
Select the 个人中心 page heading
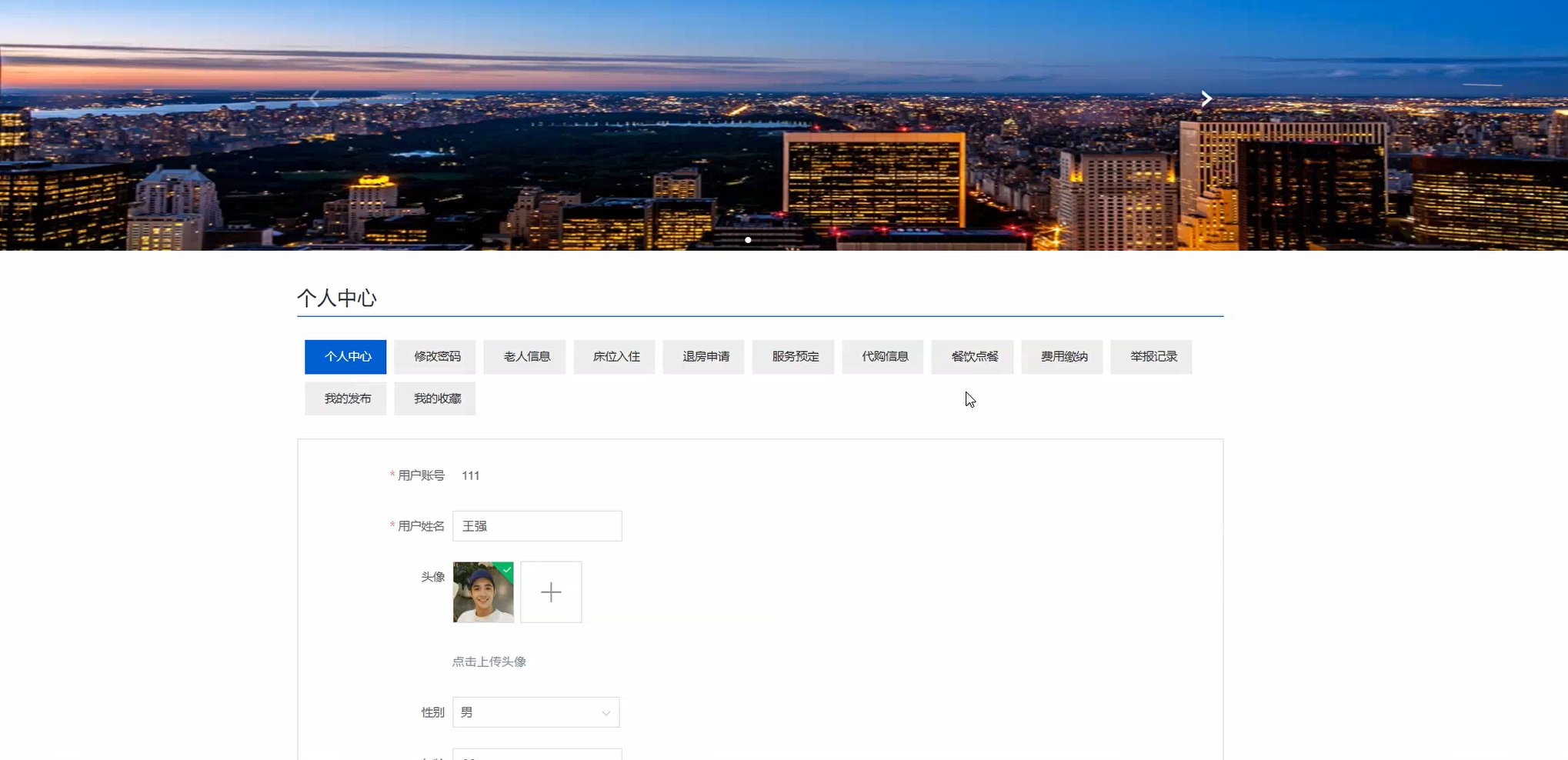pos(337,298)
